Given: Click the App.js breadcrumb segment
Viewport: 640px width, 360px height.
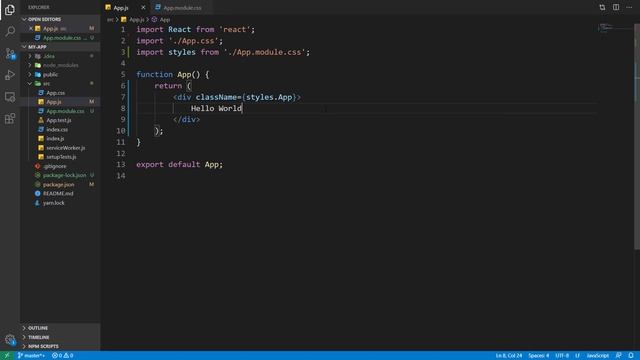Looking at the screenshot, I should coord(133,20).
